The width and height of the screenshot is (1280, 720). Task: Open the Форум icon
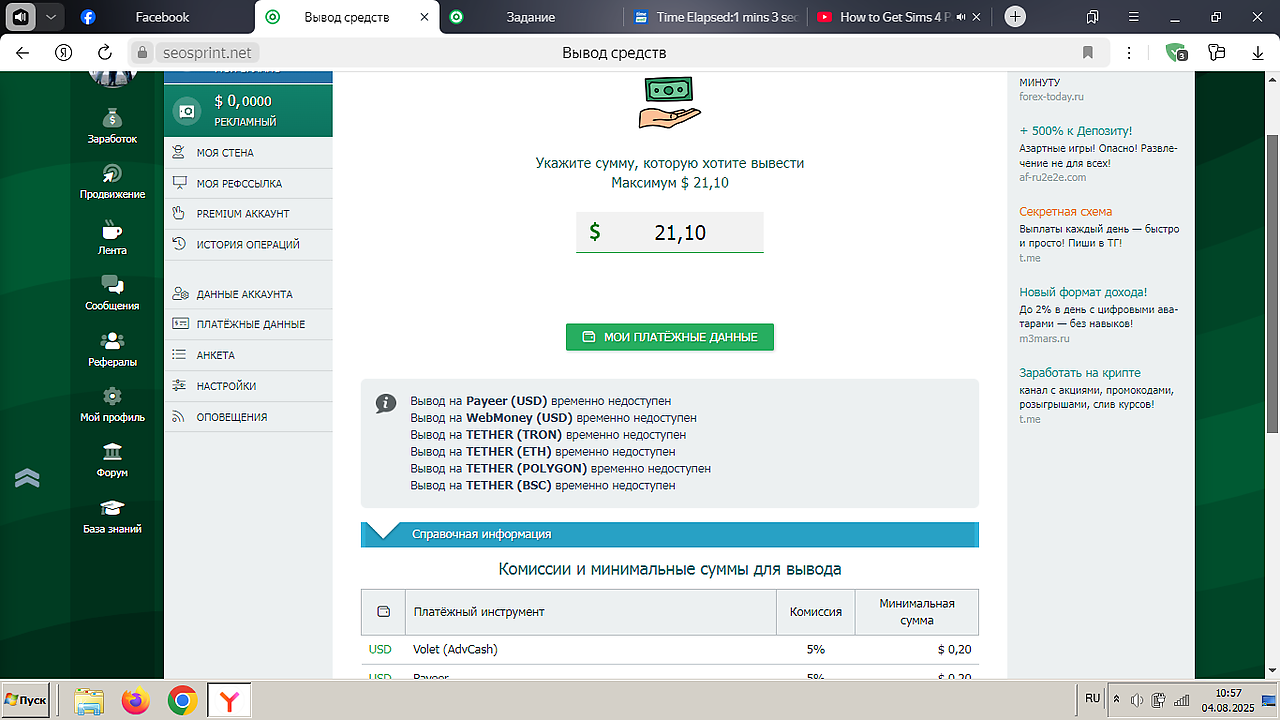tap(112, 454)
